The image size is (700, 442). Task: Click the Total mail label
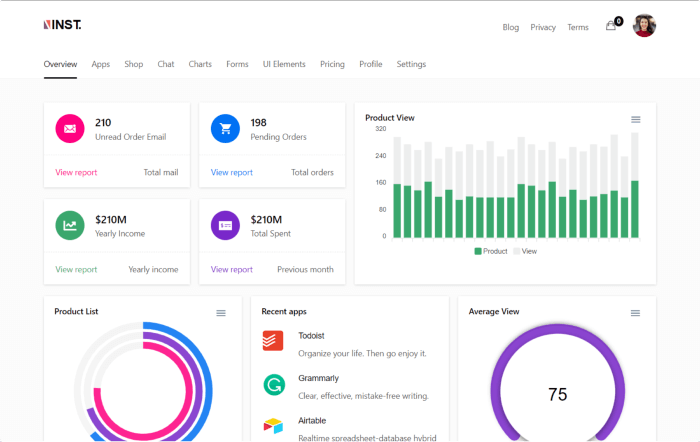161,172
